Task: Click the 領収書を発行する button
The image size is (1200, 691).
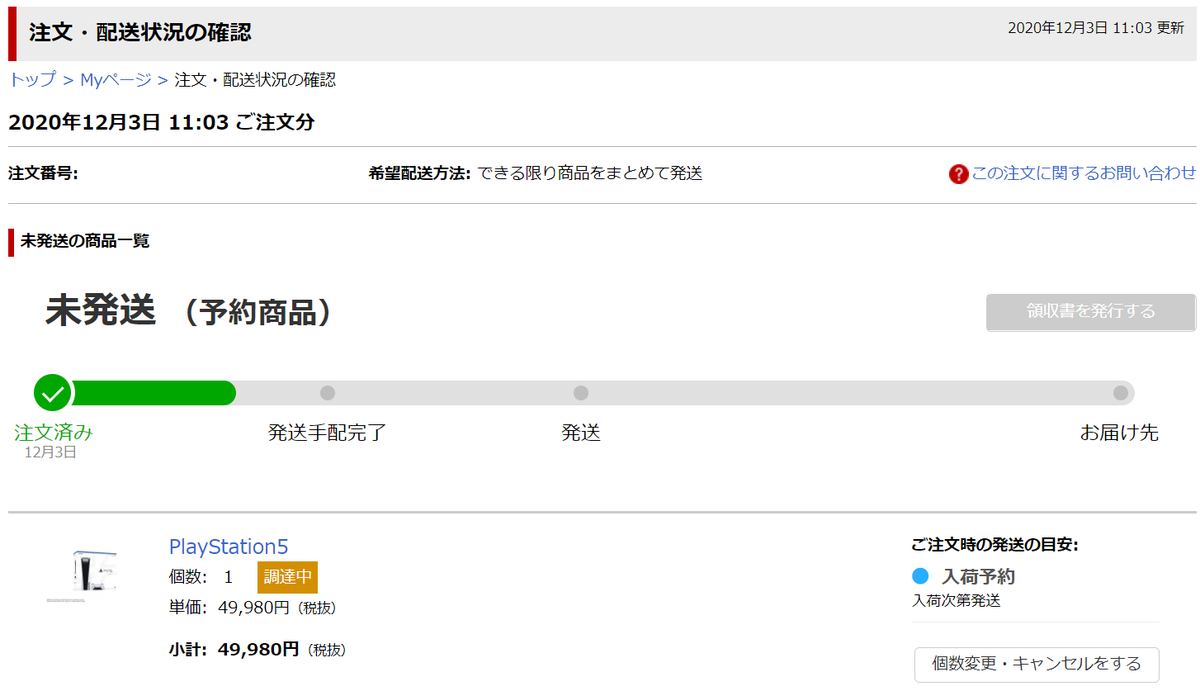Action: [1091, 312]
